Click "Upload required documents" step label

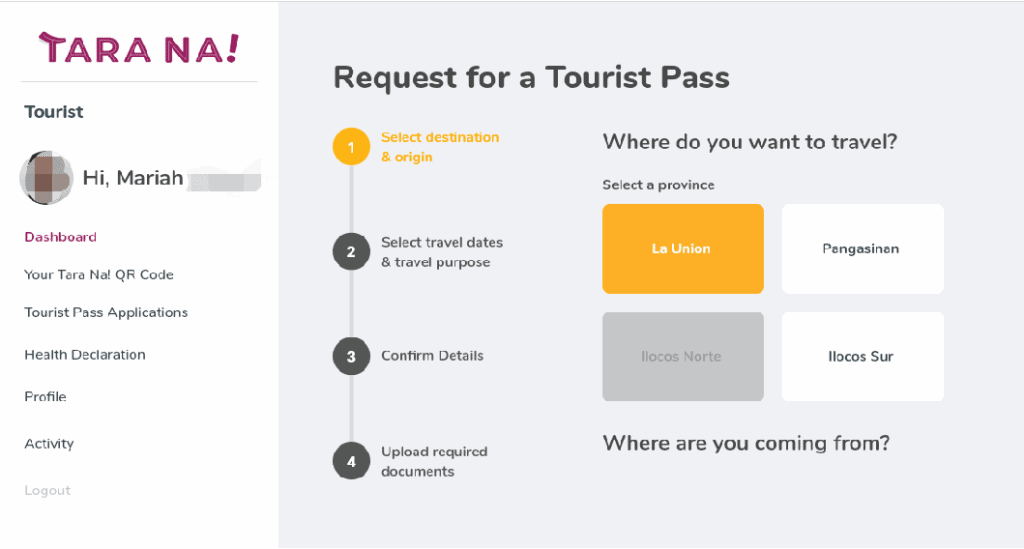(434, 461)
